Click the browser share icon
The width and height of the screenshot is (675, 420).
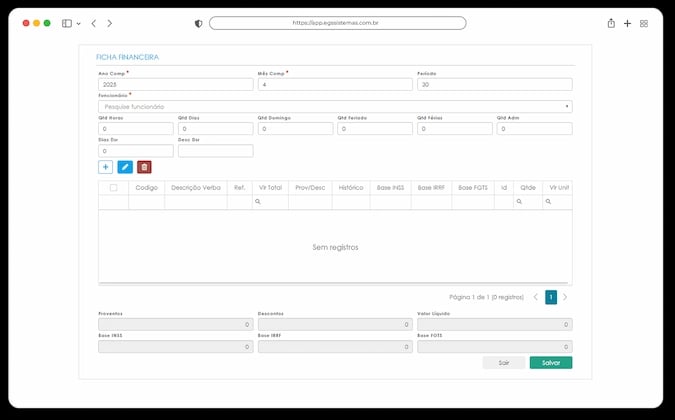coord(611,23)
